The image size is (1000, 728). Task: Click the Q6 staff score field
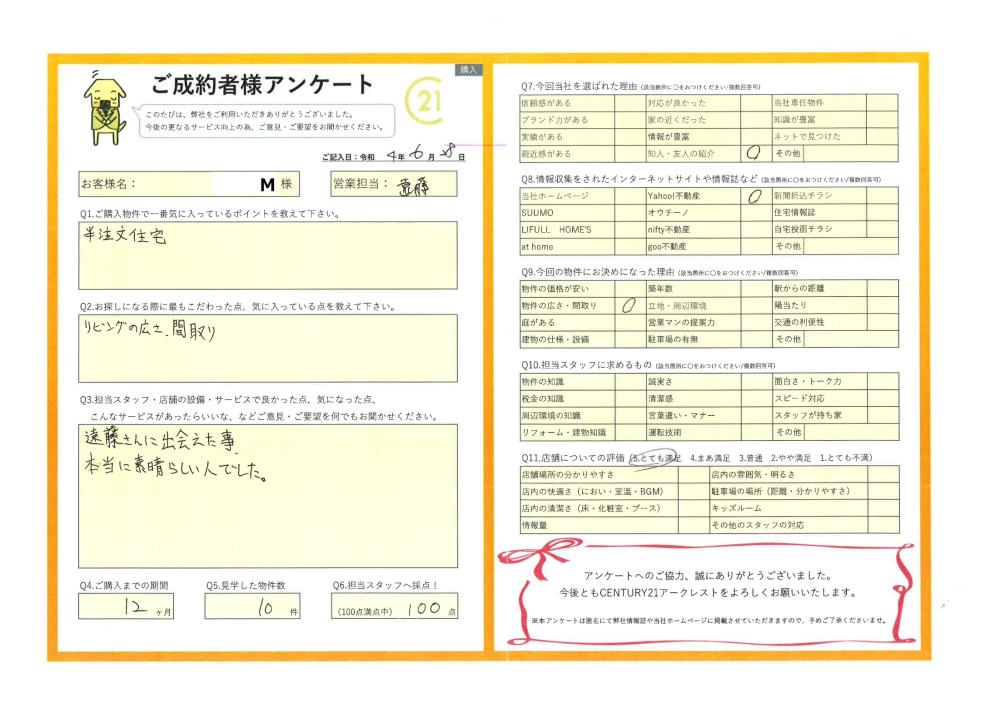tap(396, 607)
